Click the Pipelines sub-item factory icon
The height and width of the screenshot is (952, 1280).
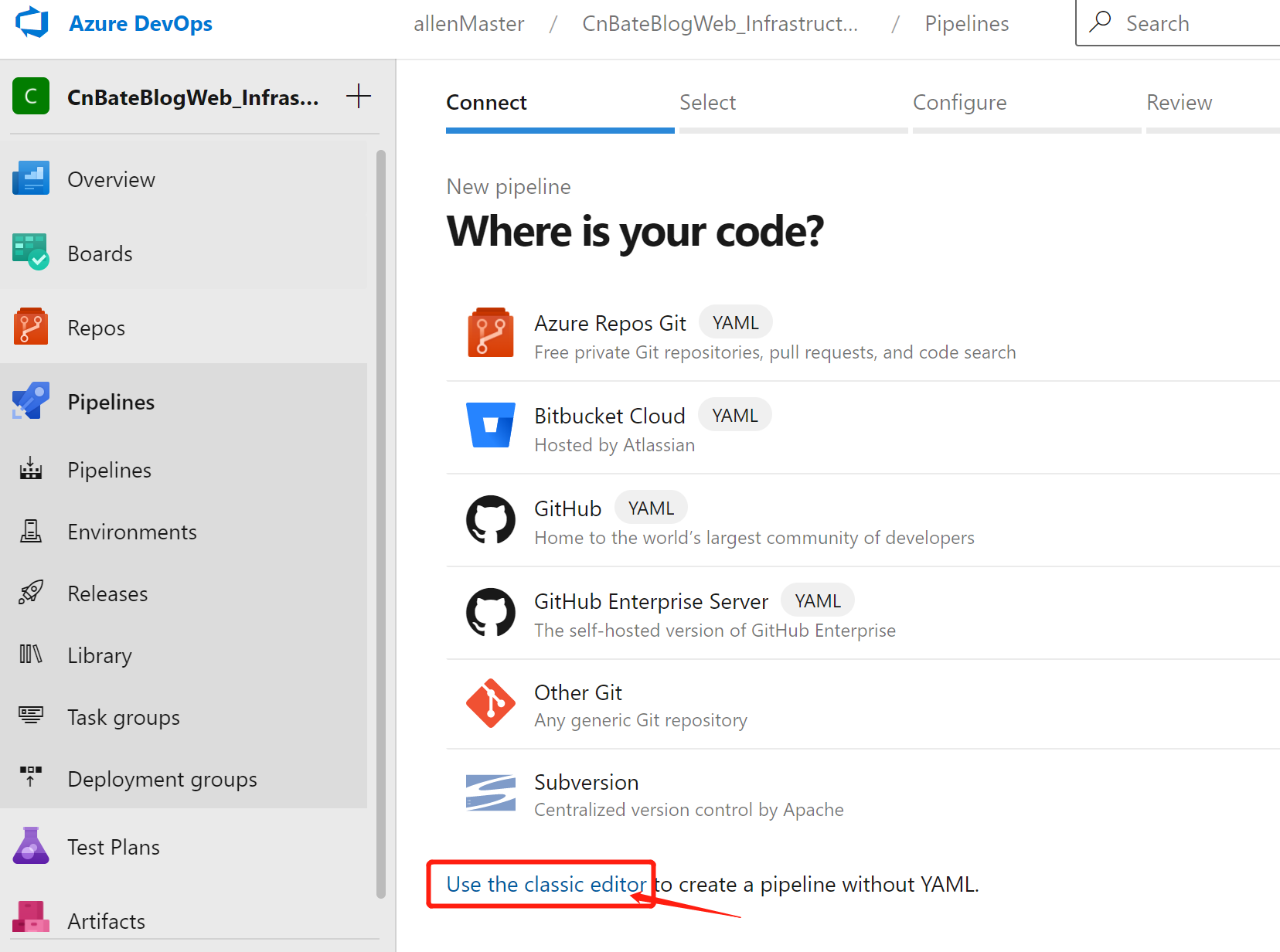pos(31,468)
